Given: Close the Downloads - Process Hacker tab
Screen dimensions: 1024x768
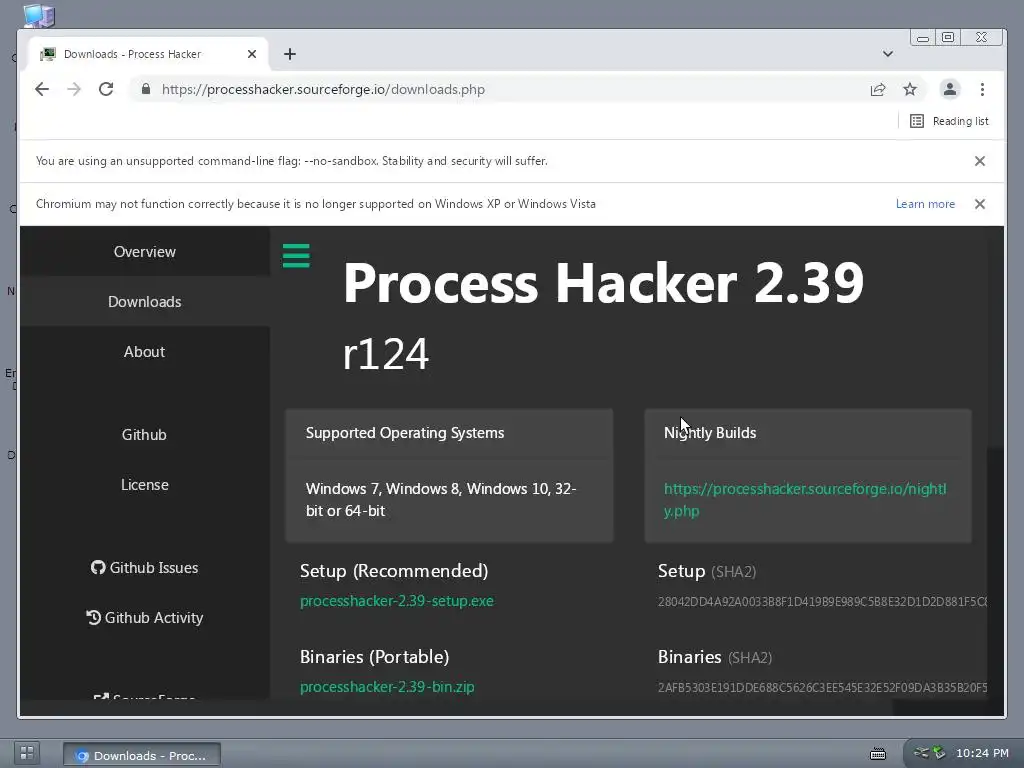Looking at the screenshot, I should click(x=252, y=54).
